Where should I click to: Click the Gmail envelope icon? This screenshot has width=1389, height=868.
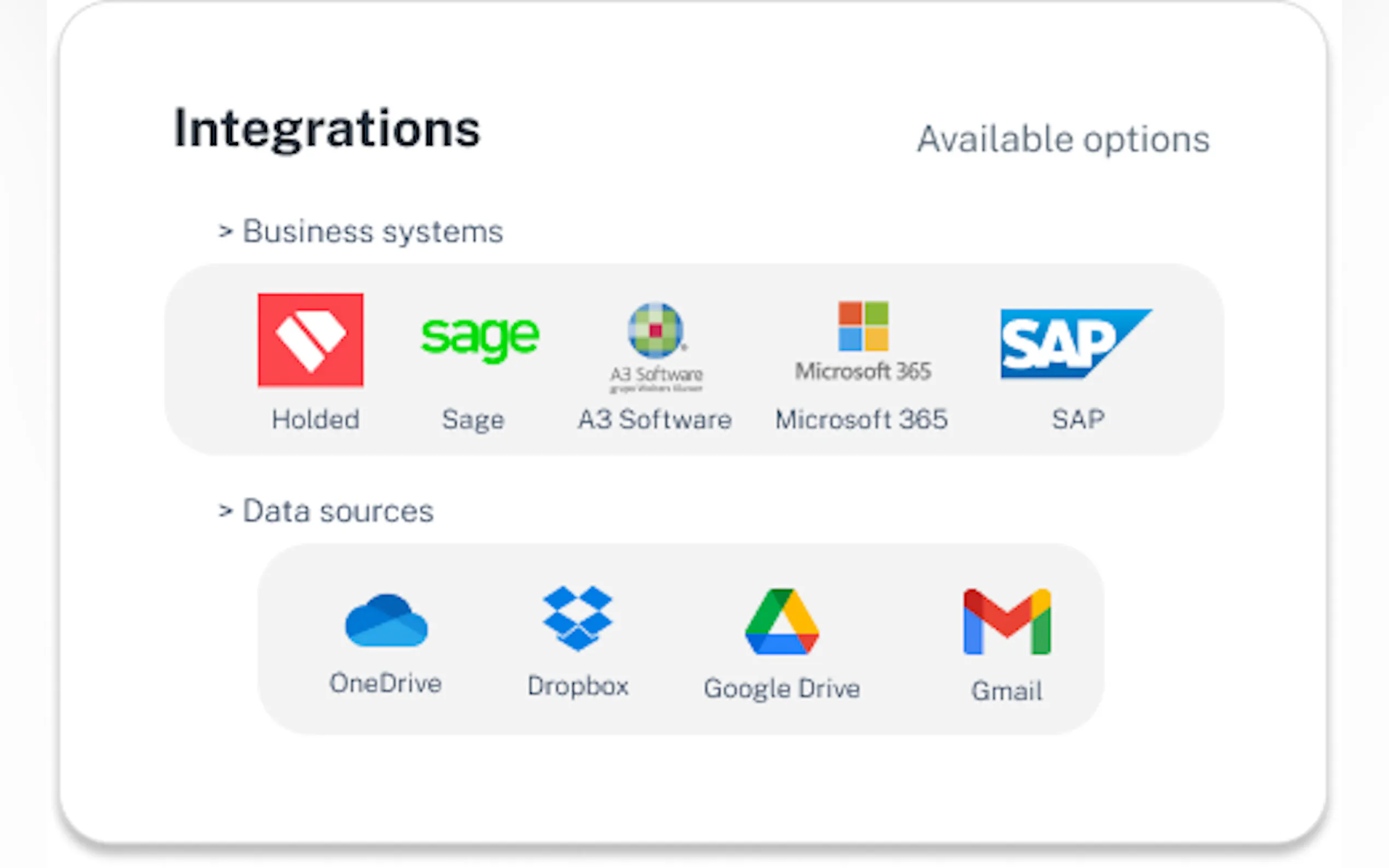coord(1007,622)
